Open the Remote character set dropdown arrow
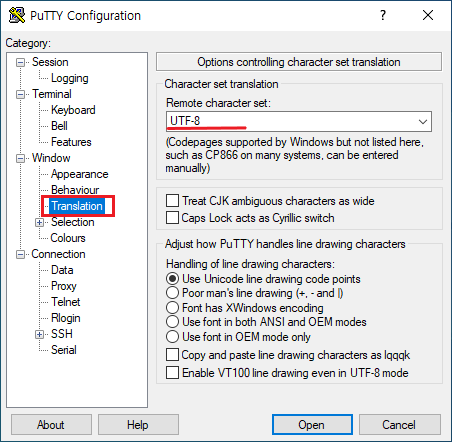This screenshot has width=452, height=442. [x=423, y=122]
